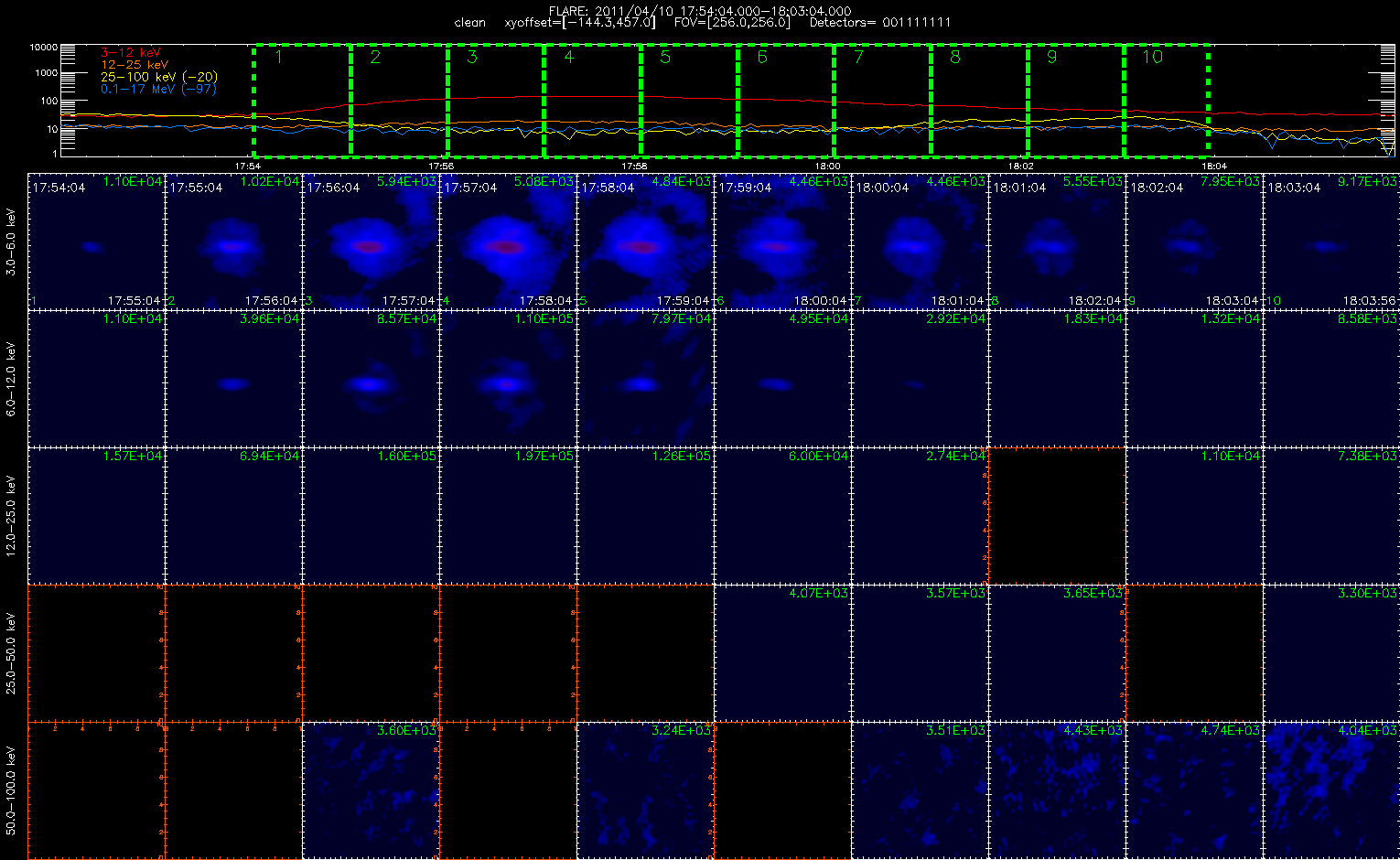Pick interval 7 in the light curve
Viewport: 1400px width, 860px height.
(883, 100)
